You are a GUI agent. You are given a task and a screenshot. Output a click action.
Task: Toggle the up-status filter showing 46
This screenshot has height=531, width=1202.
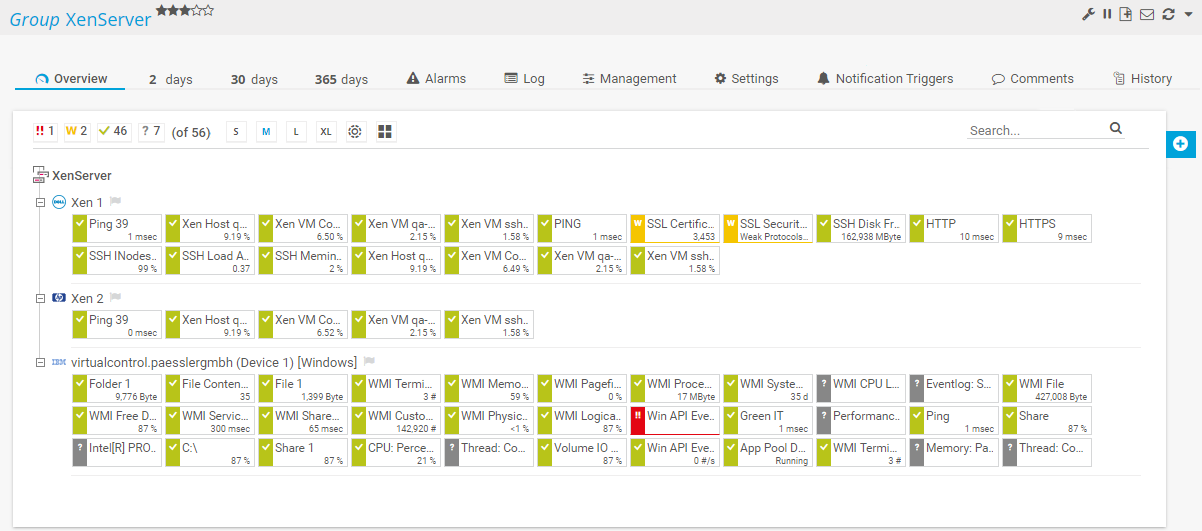[x=114, y=132]
